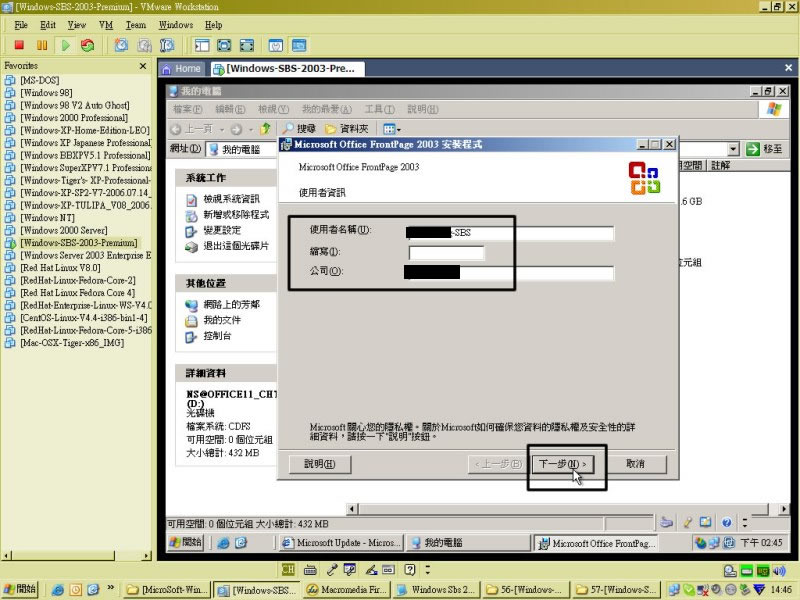Select [Windows-SBS-2003-Premium] favorite
Screen dimensions: 800x600
79,242
